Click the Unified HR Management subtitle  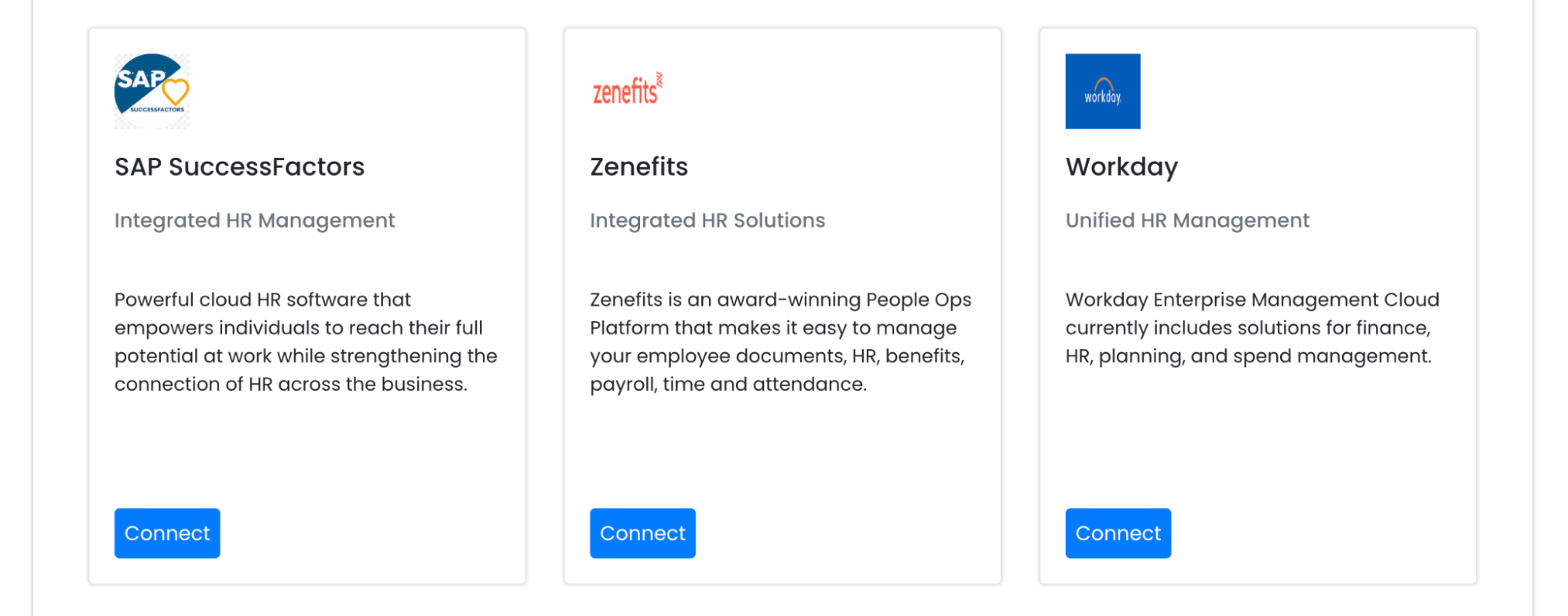point(1187,221)
